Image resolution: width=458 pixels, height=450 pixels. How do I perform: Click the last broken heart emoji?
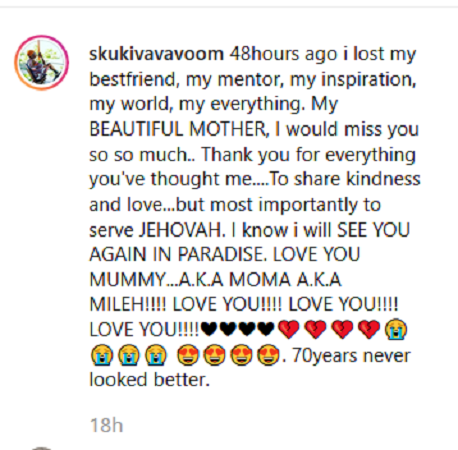click(x=369, y=329)
